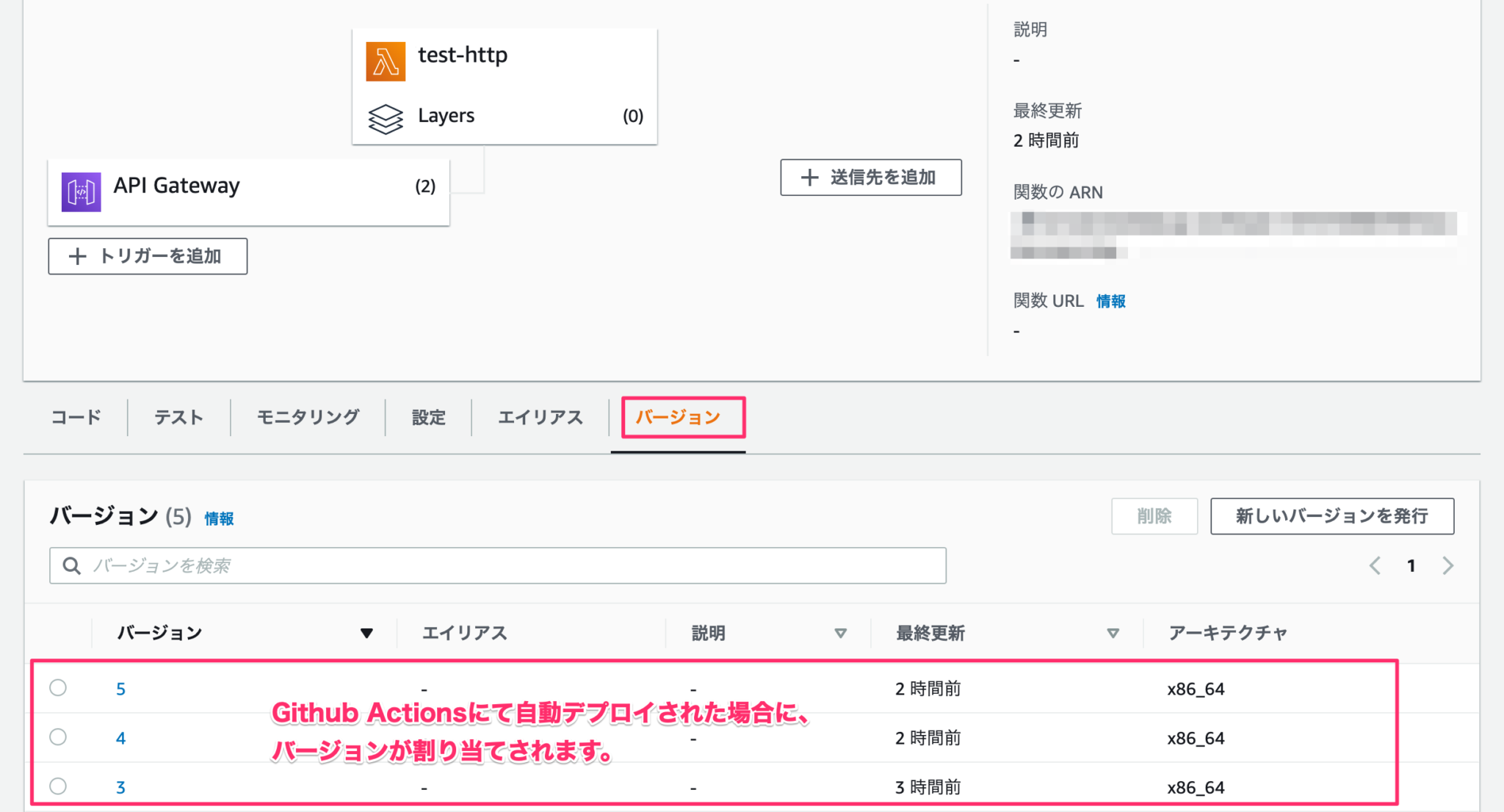The image size is (1504, 812).
Task: Click the 新しいバージョンを発行 button
Action: coord(1331,516)
